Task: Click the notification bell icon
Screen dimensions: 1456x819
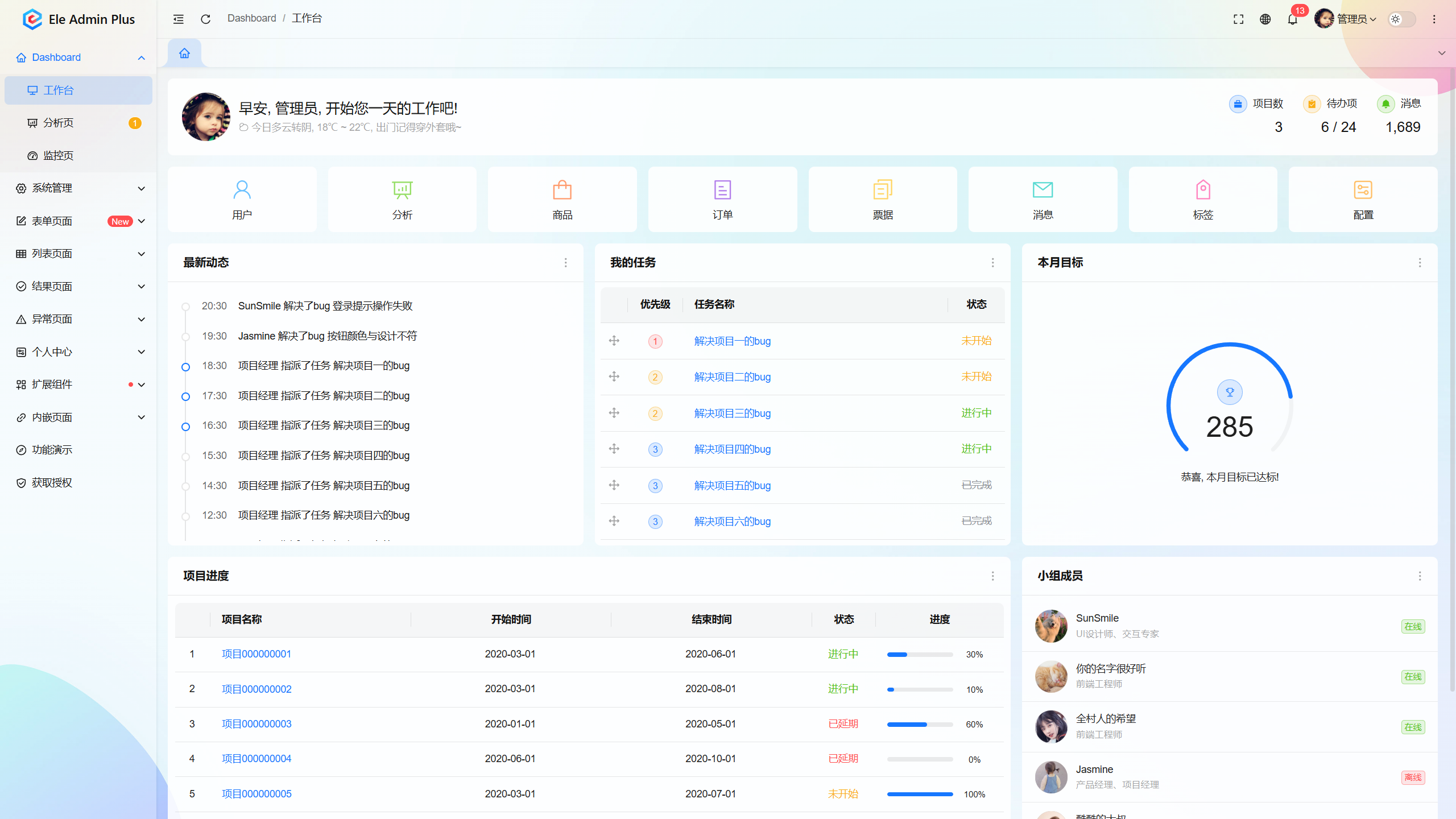Action: (x=1292, y=19)
